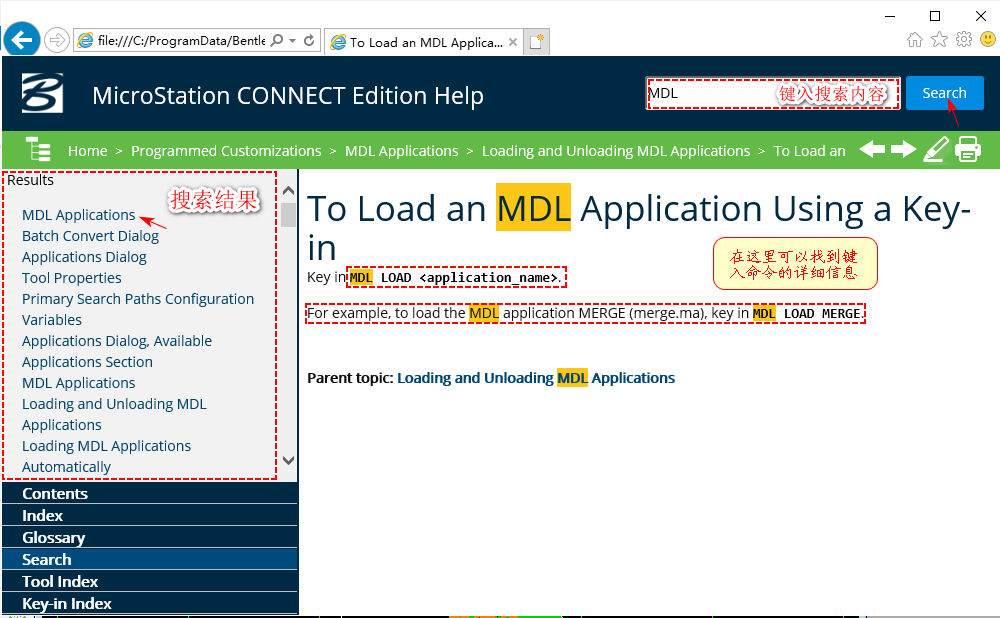This screenshot has height=618, width=1000.
Task: Open Primary Search Paths Configuration Variables result
Action: pos(138,309)
